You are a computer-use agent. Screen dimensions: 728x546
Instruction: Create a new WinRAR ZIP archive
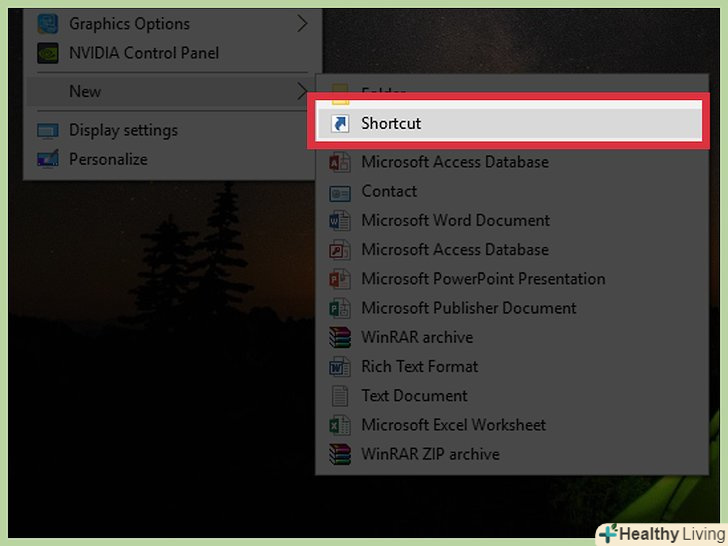[512, 455]
